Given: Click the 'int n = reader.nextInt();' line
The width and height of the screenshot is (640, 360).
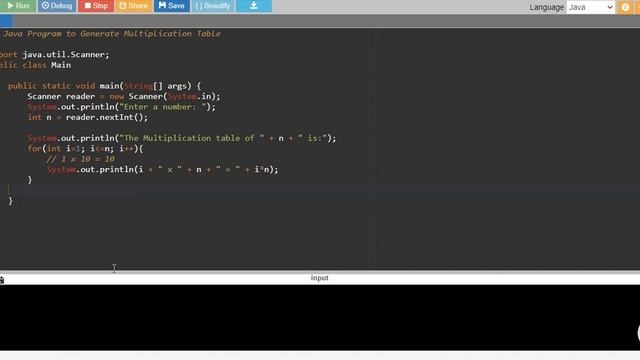Looking at the screenshot, I should pyautogui.click(x=87, y=117).
